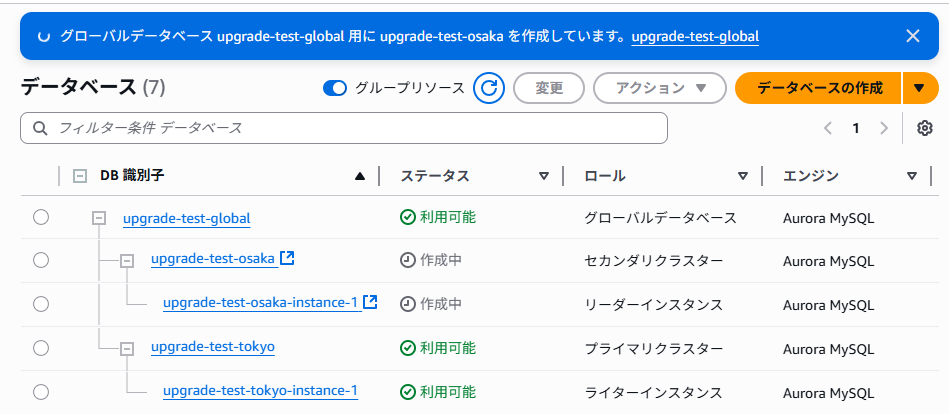Go to next page of results

(x=884, y=128)
